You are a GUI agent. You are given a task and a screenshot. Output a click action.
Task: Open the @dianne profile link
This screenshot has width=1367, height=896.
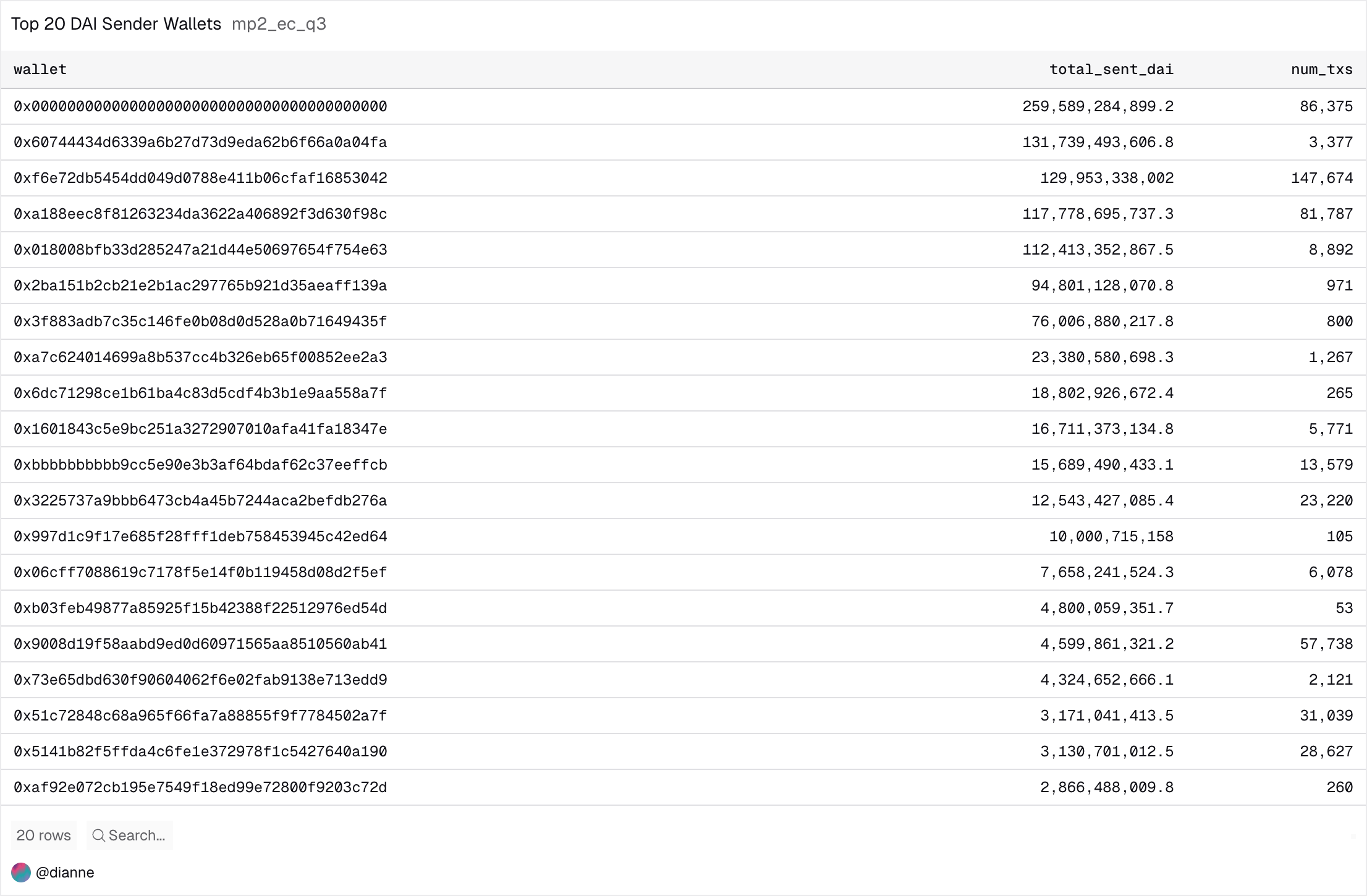[65, 873]
